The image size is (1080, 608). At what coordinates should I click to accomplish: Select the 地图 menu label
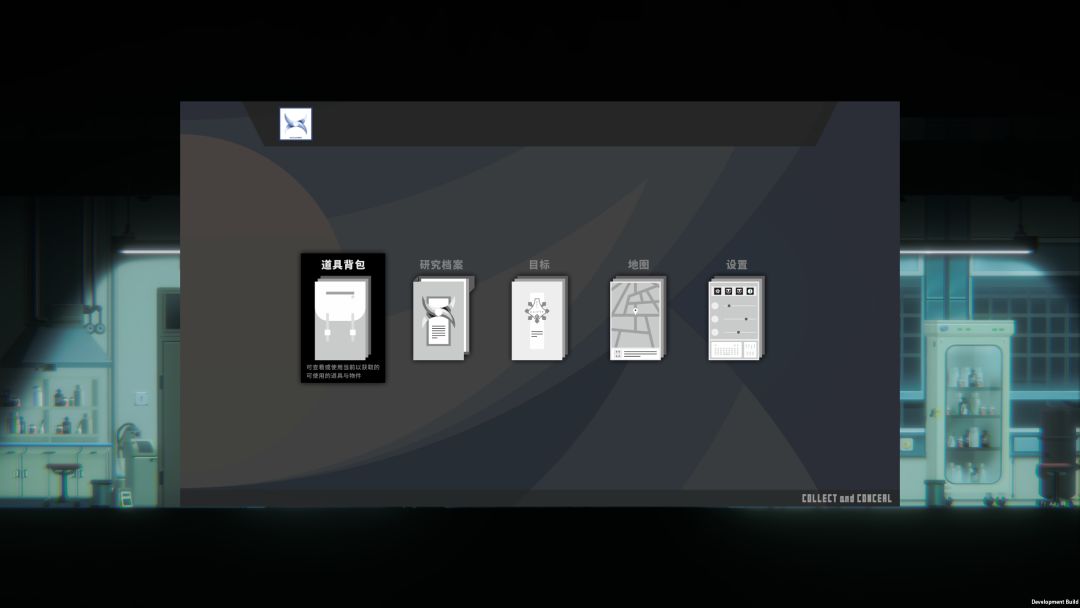point(638,265)
